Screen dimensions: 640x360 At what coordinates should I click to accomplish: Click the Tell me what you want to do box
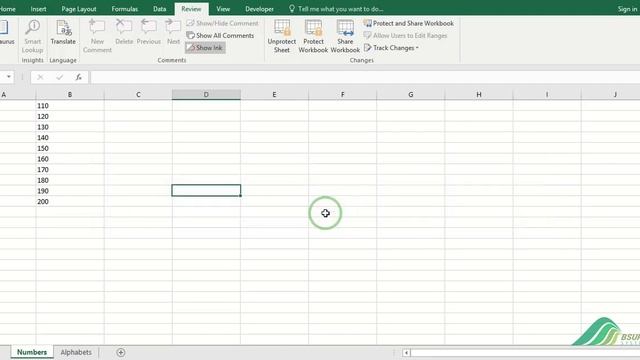pos(336,9)
